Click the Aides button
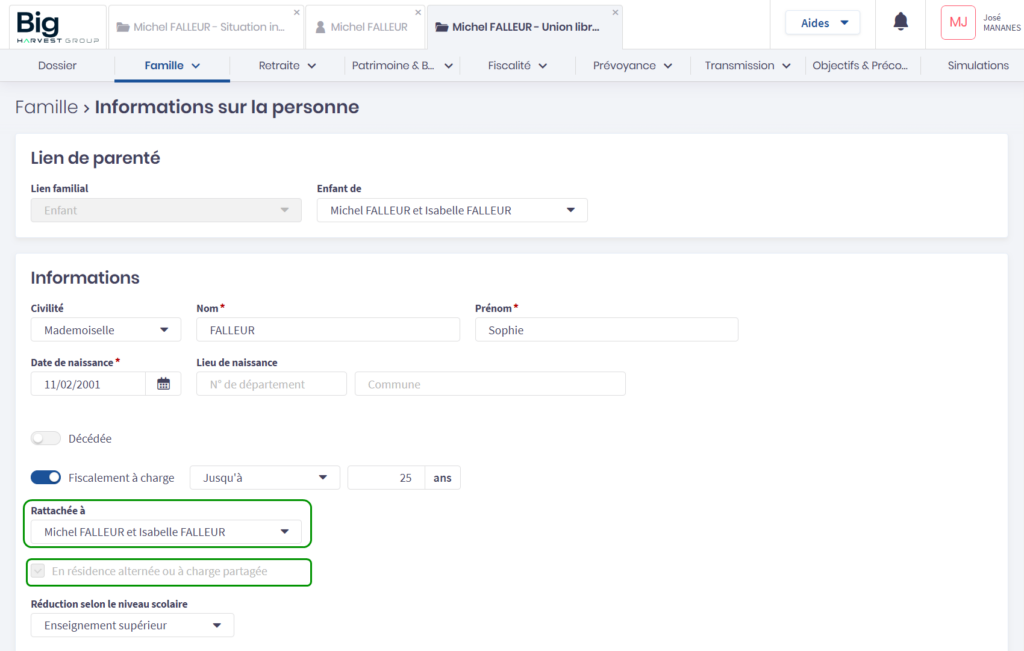The height and width of the screenshot is (651, 1024). 822,23
